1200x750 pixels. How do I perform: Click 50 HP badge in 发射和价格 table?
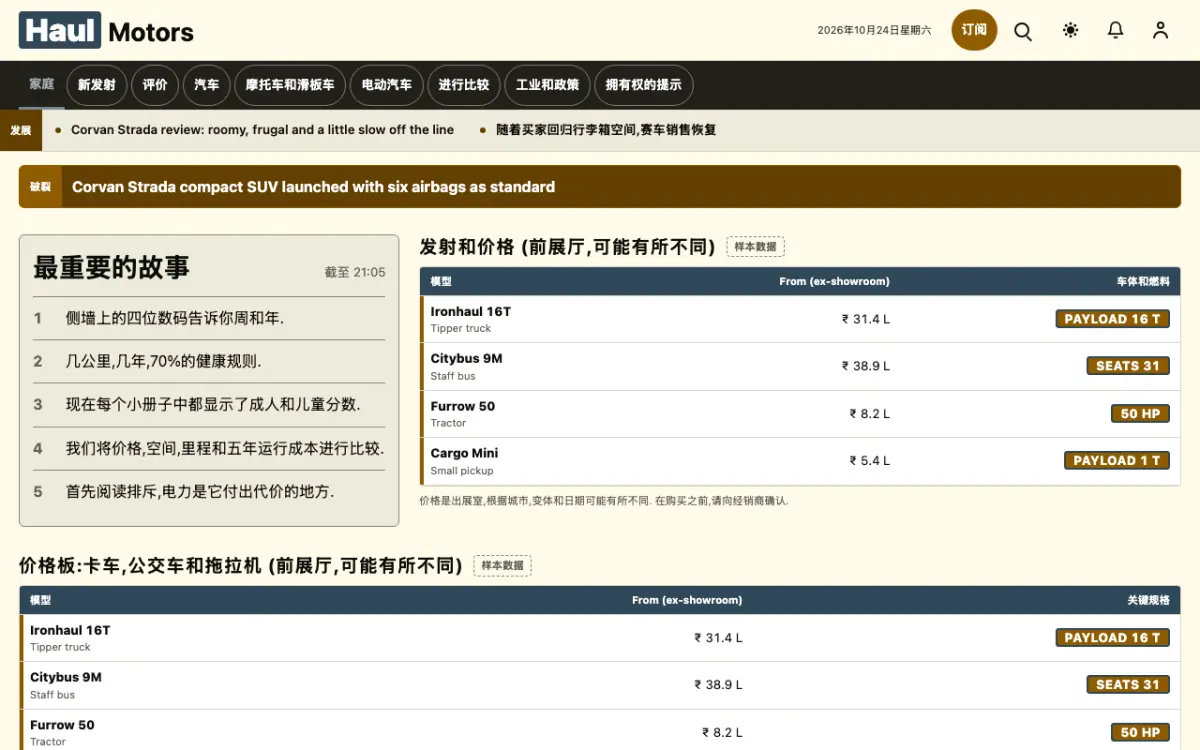pyautogui.click(x=1140, y=414)
